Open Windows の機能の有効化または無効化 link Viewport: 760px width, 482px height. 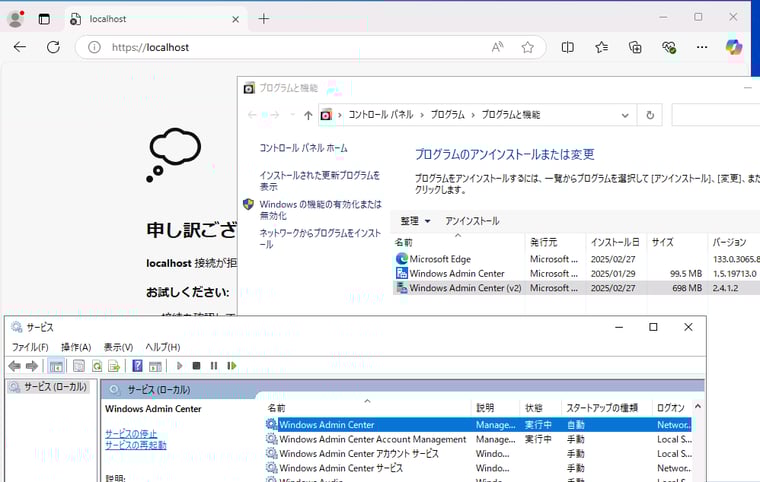[320, 210]
